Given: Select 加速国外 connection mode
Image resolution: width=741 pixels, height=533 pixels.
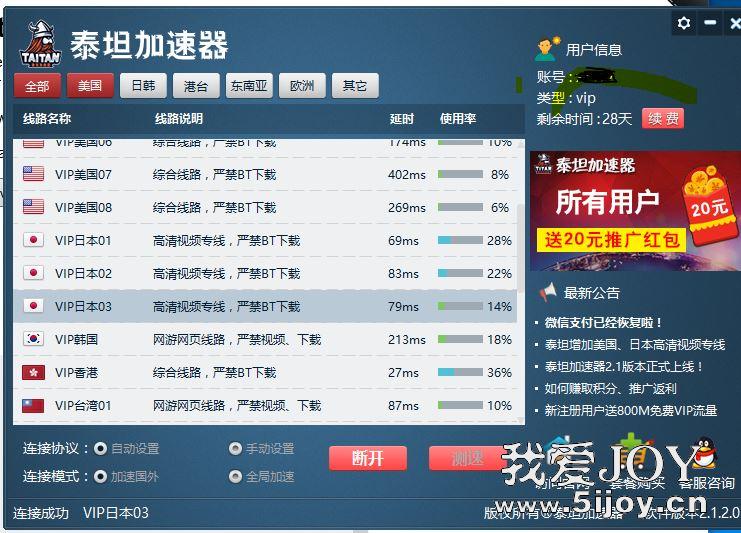Looking at the screenshot, I should 100,476.
